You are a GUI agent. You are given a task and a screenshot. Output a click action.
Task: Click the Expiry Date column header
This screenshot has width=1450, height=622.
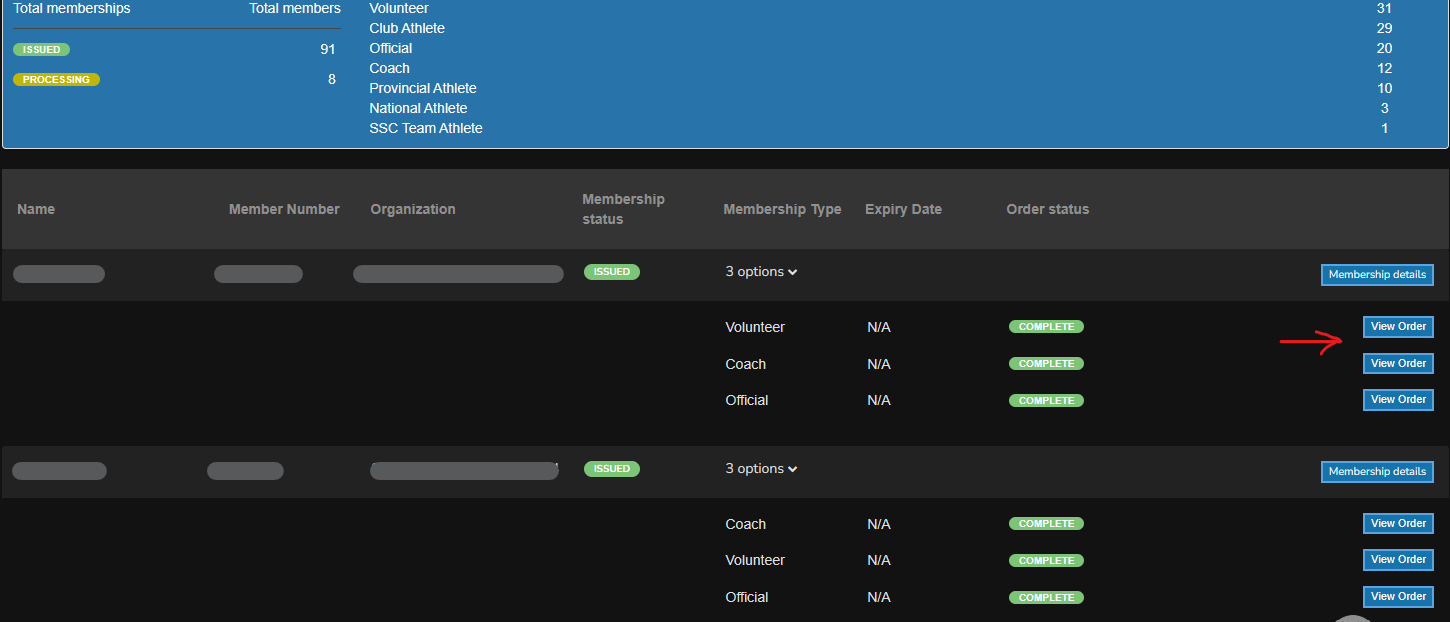[903, 210]
